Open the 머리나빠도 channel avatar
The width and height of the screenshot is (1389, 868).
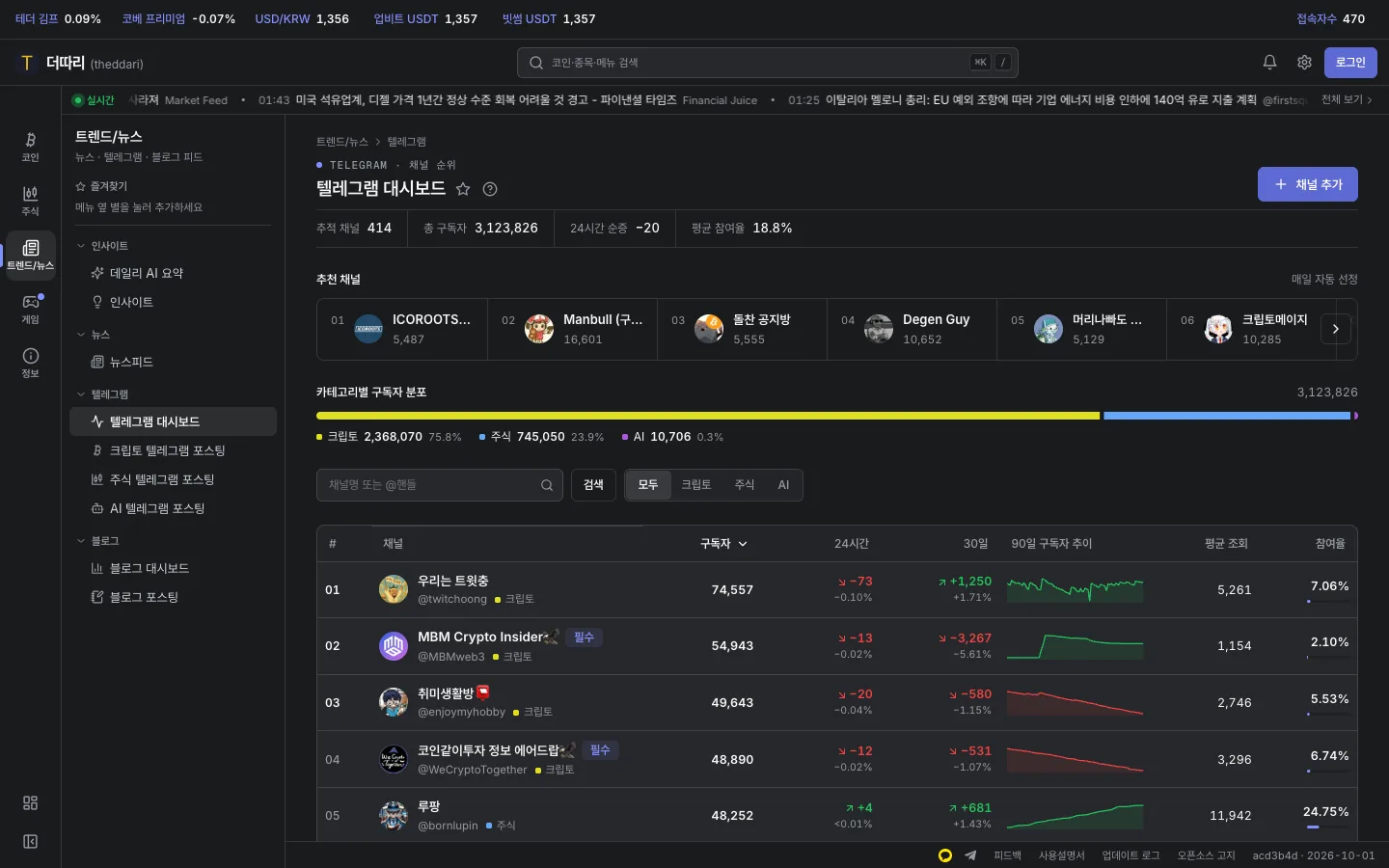[x=1049, y=329]
